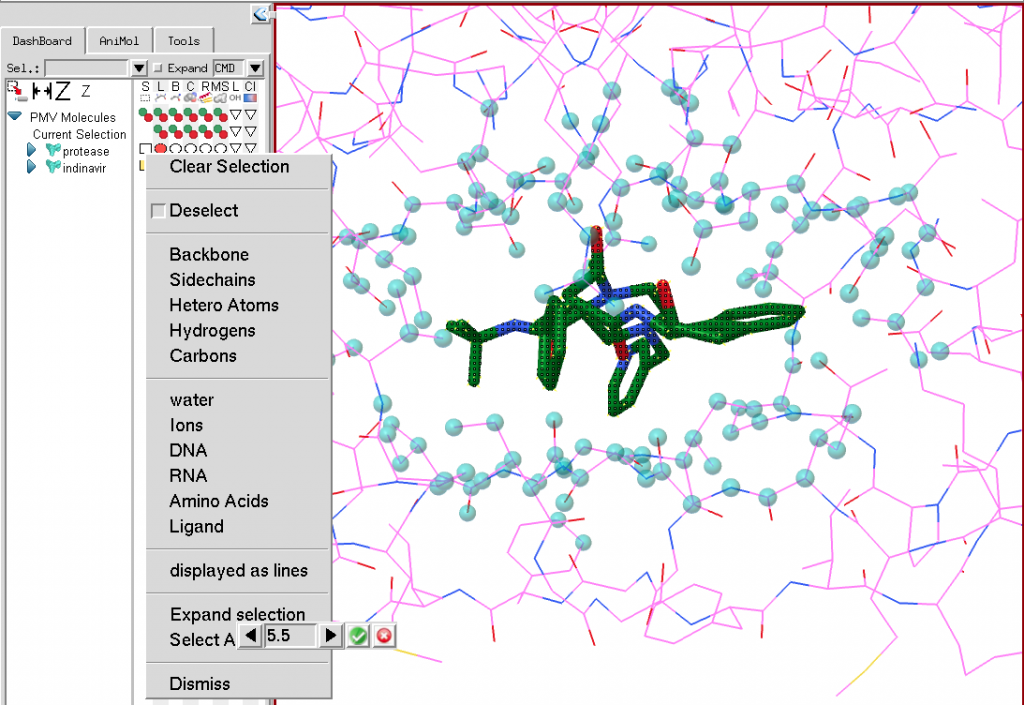Toggle PMV Molecules lines display dots
This screenshot has height=705, width=1024.
[x=161, y=115]
